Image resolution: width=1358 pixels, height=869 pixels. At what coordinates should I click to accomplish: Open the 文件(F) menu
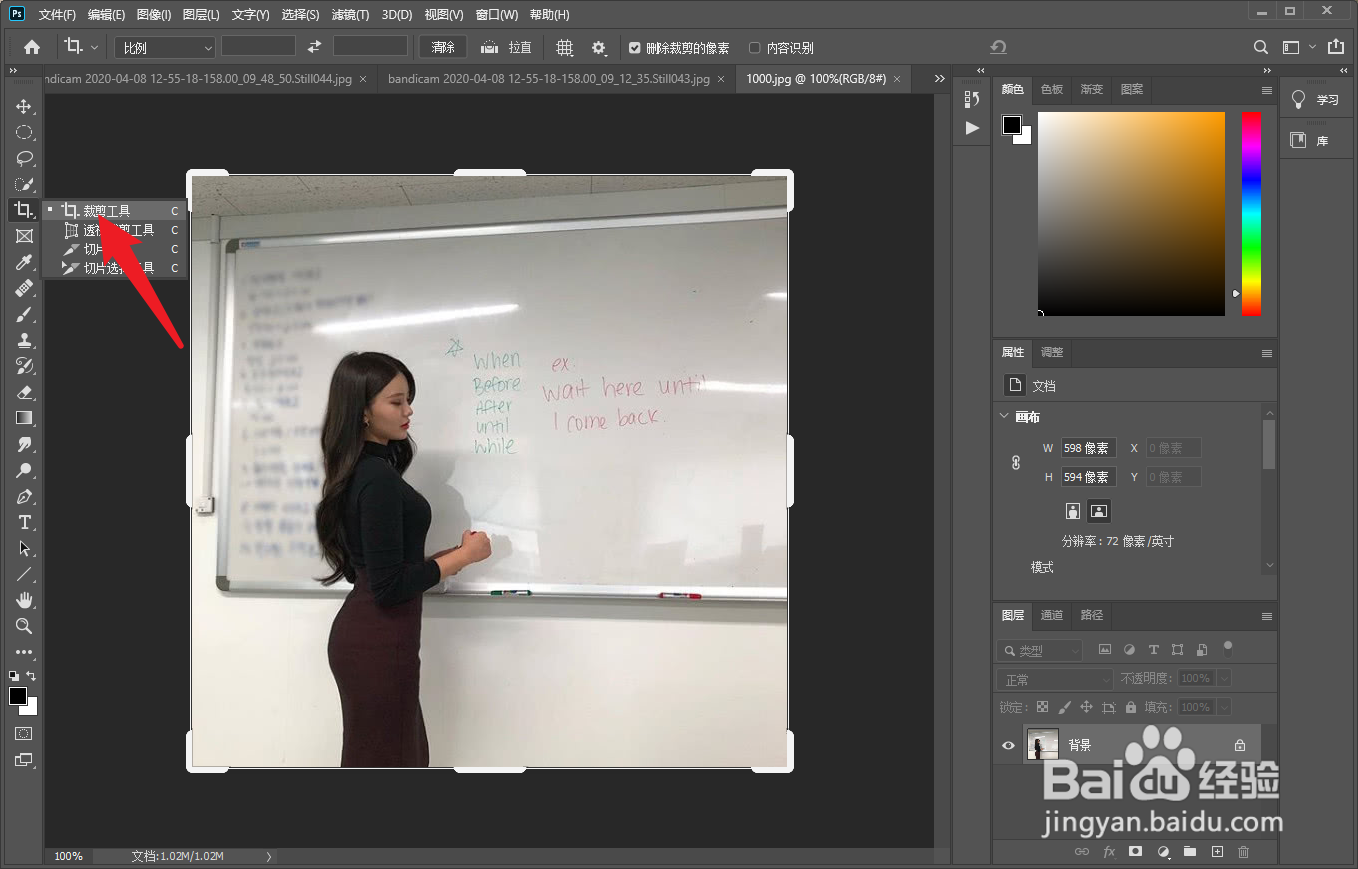coord(57,14)
